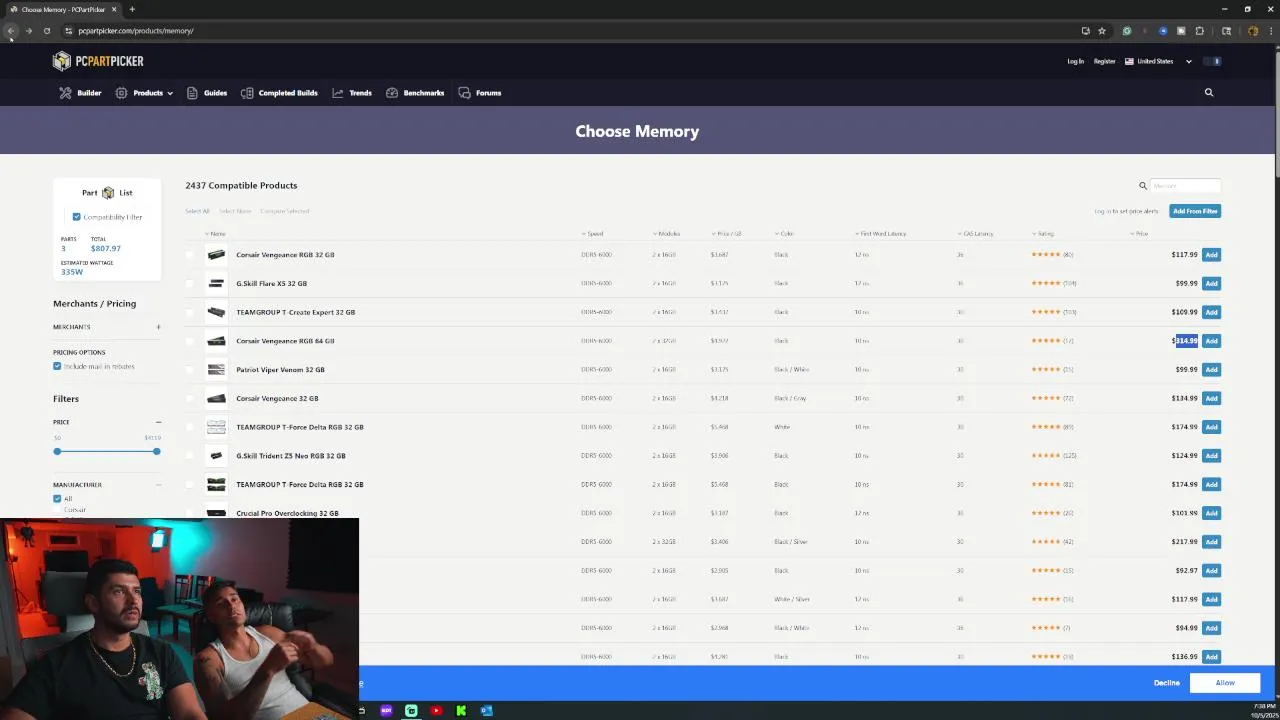This screenshot has width=1280, height=720.
Task: Click the PCPartPicker logo
Action: 98,61
